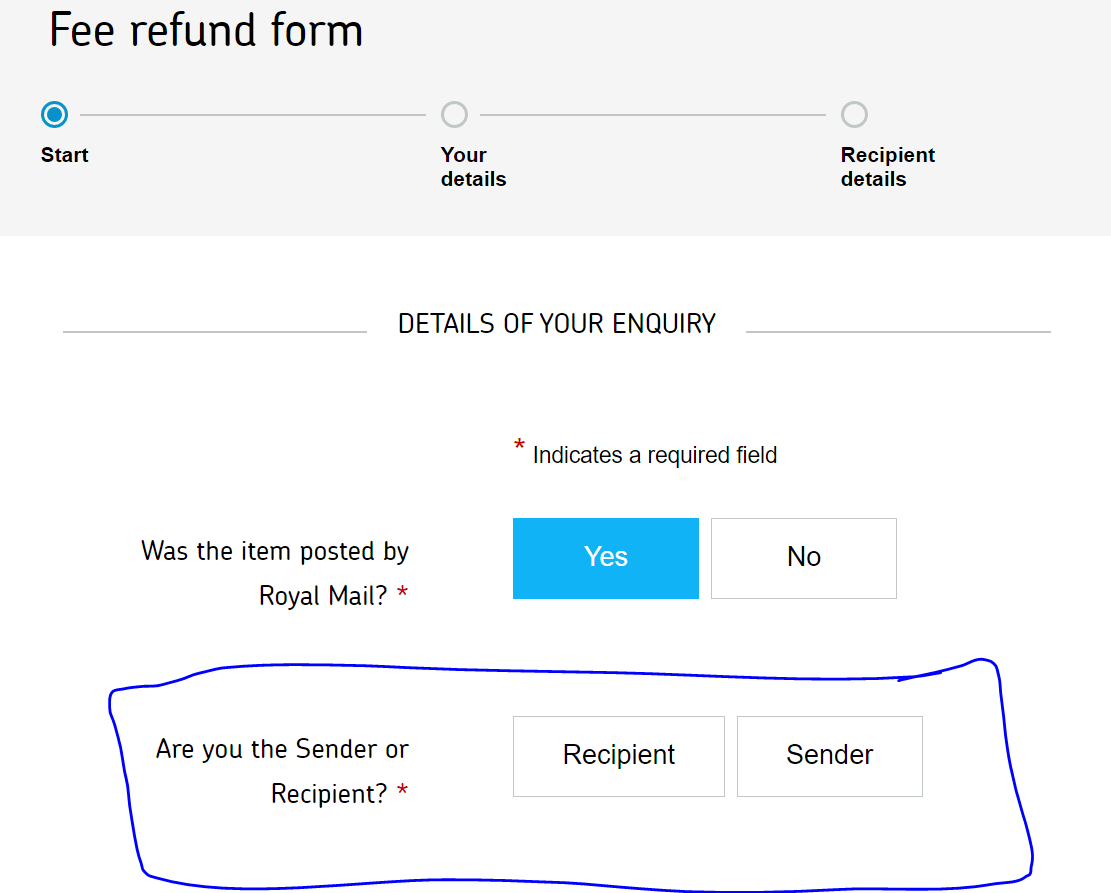Click the DETAILS OF YOUR ENQUIRY heading
The width and height of the screenshot is (1111, 893).
click(557, 324)
